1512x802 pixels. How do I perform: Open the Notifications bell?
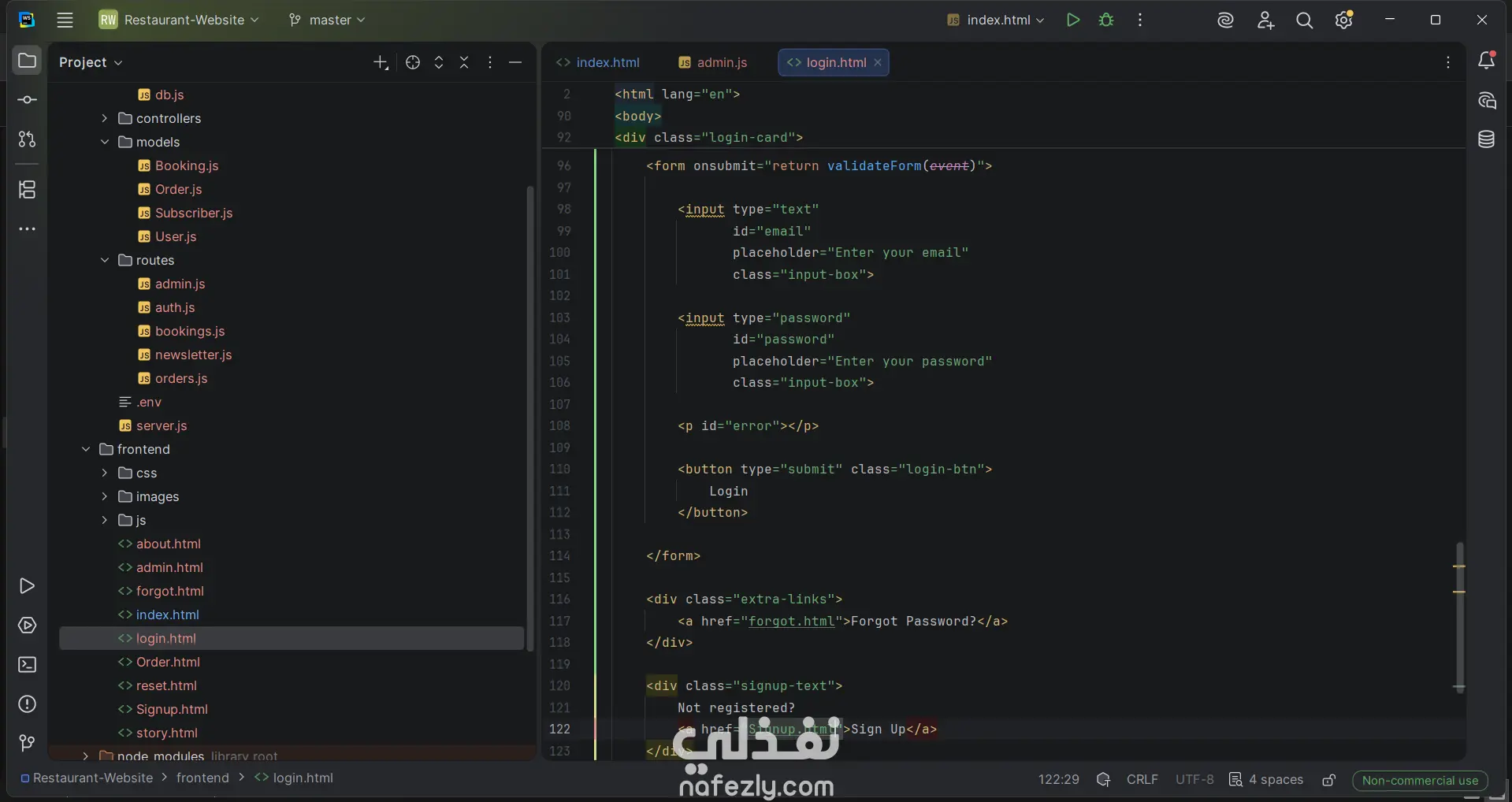(x=1487, y=60)
